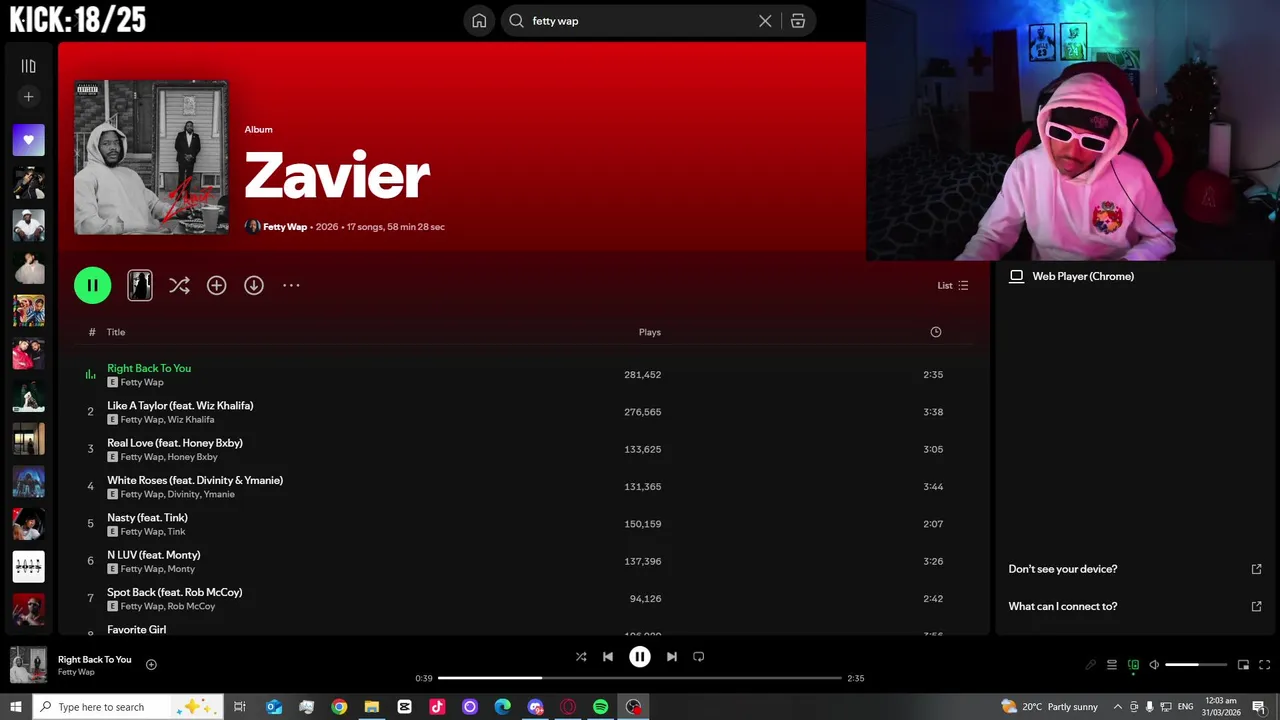1280x720 pixels.
Task: Open Windows Start menu
Action: pyautogui.click(x=15, y=707)
